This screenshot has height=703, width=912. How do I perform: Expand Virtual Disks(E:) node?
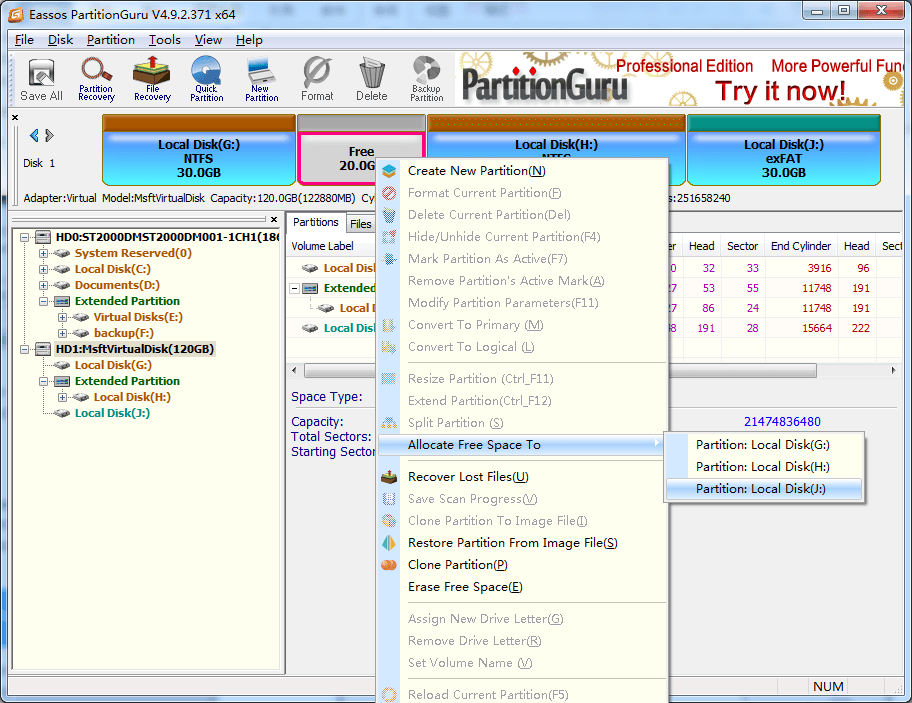click(x=62, y=317)
